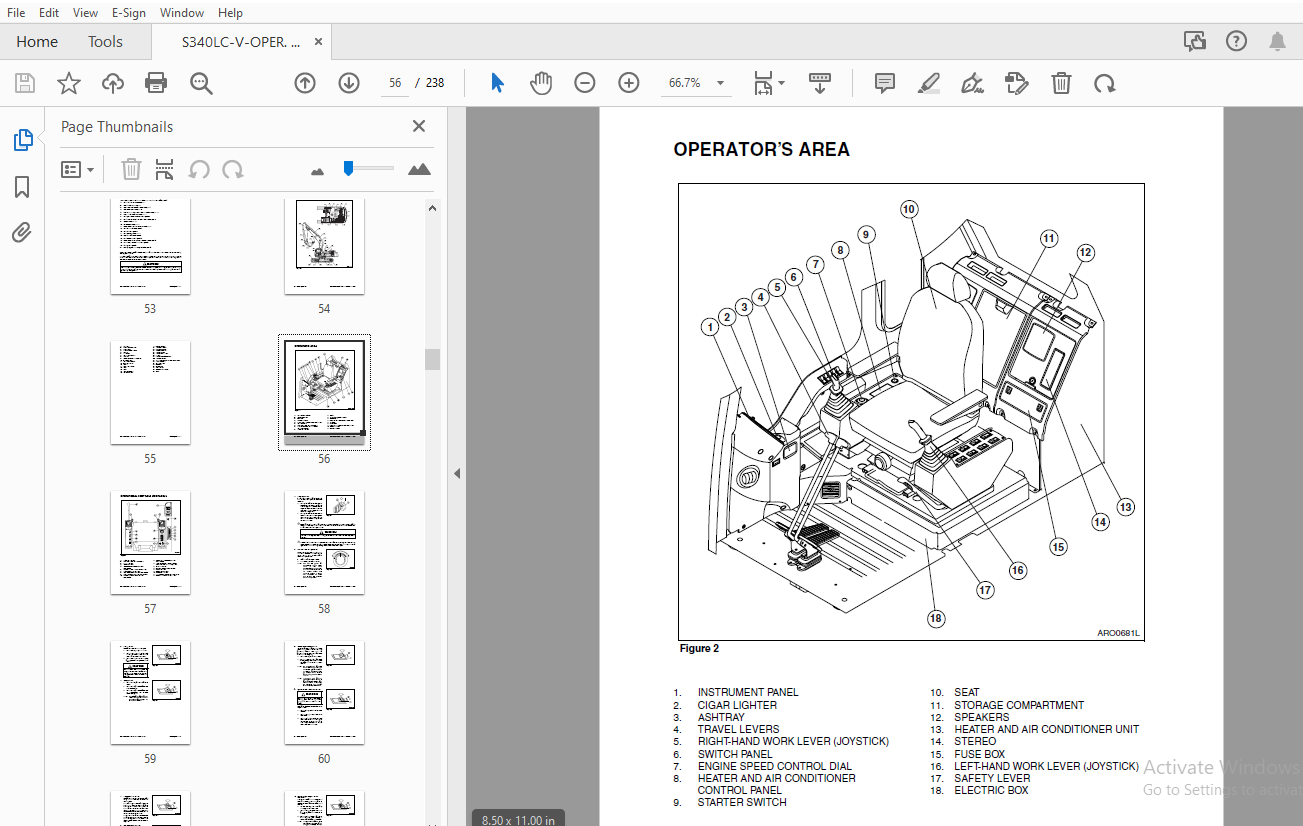Select page 55 thumbnail

click(x=150, y=393)
